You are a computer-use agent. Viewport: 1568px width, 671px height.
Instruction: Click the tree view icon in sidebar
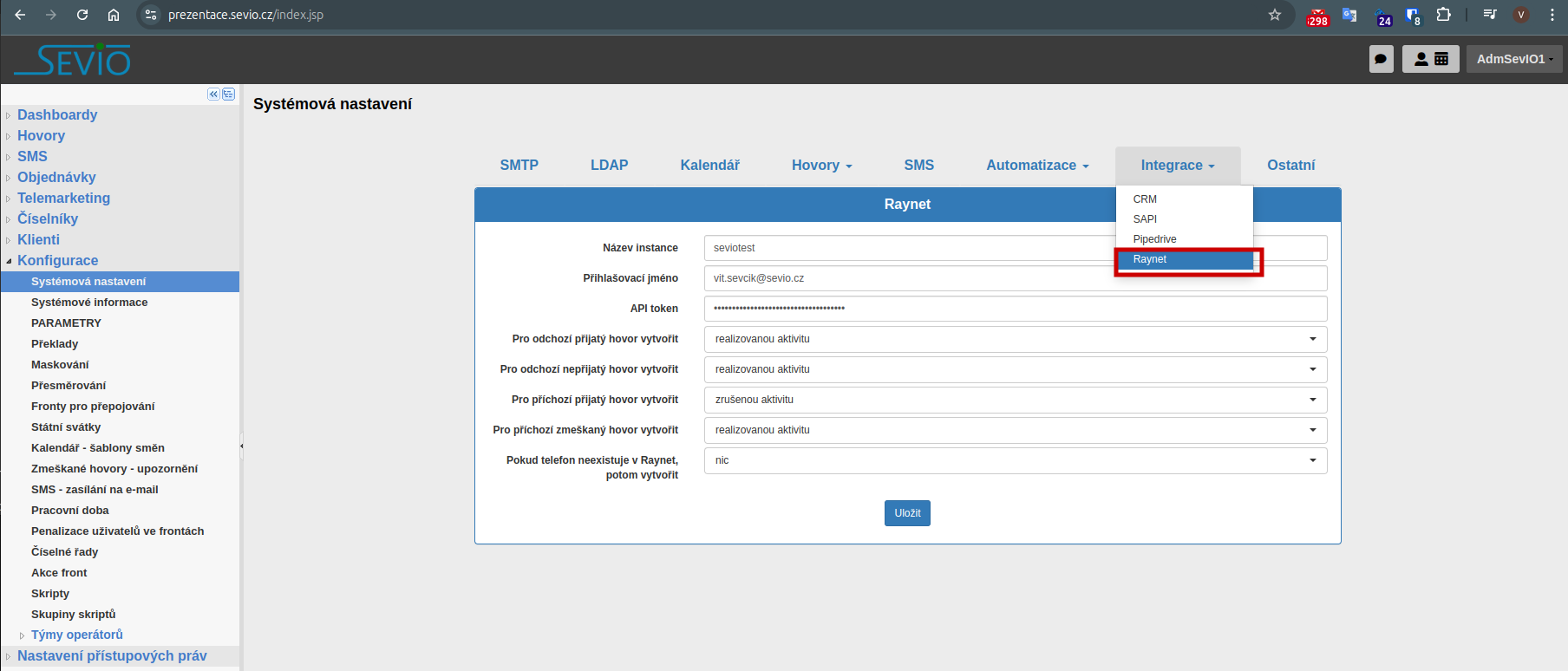tap(229, 94)
